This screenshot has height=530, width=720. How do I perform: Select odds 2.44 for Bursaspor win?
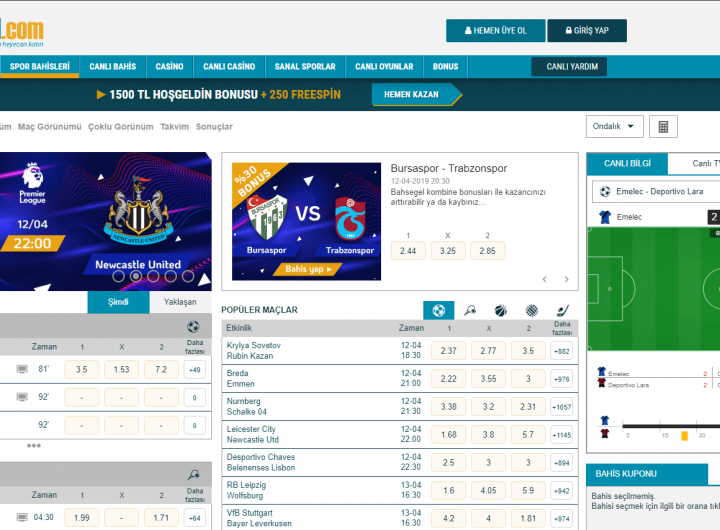[x=408, y=251]
